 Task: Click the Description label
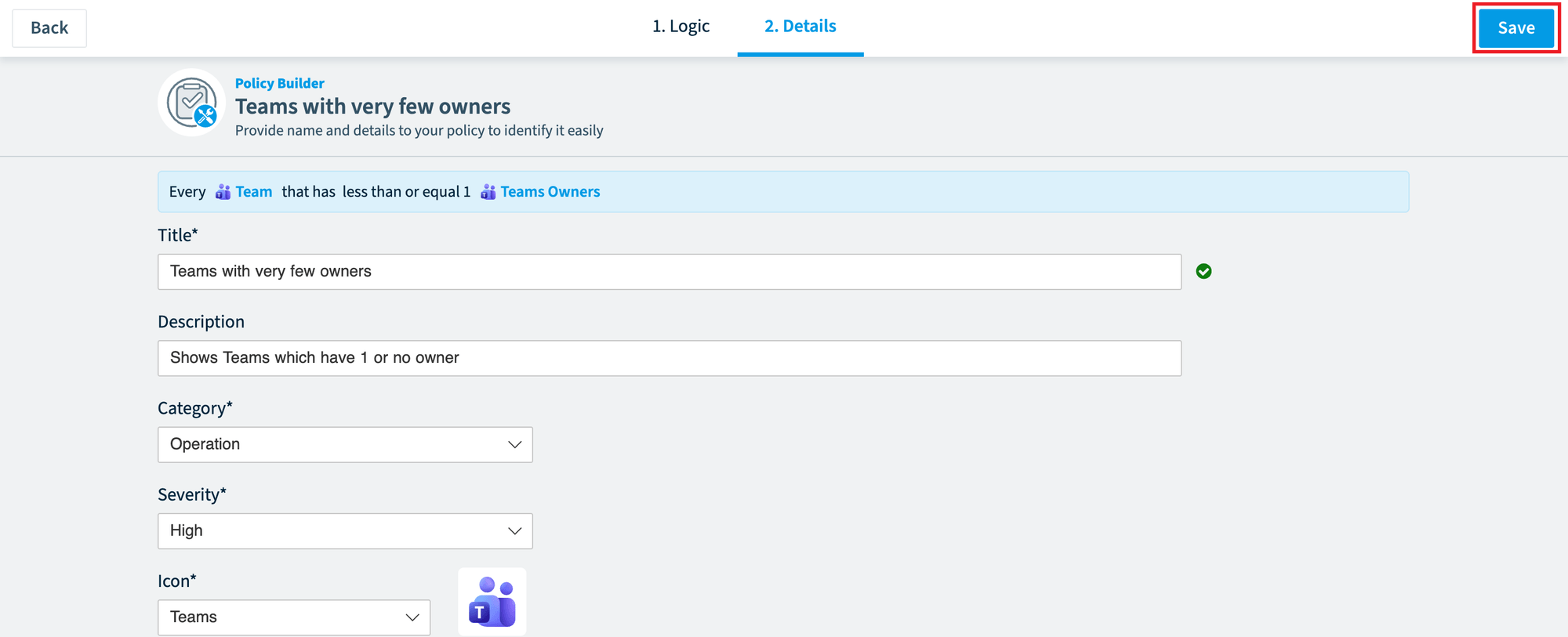coord(201,322)
